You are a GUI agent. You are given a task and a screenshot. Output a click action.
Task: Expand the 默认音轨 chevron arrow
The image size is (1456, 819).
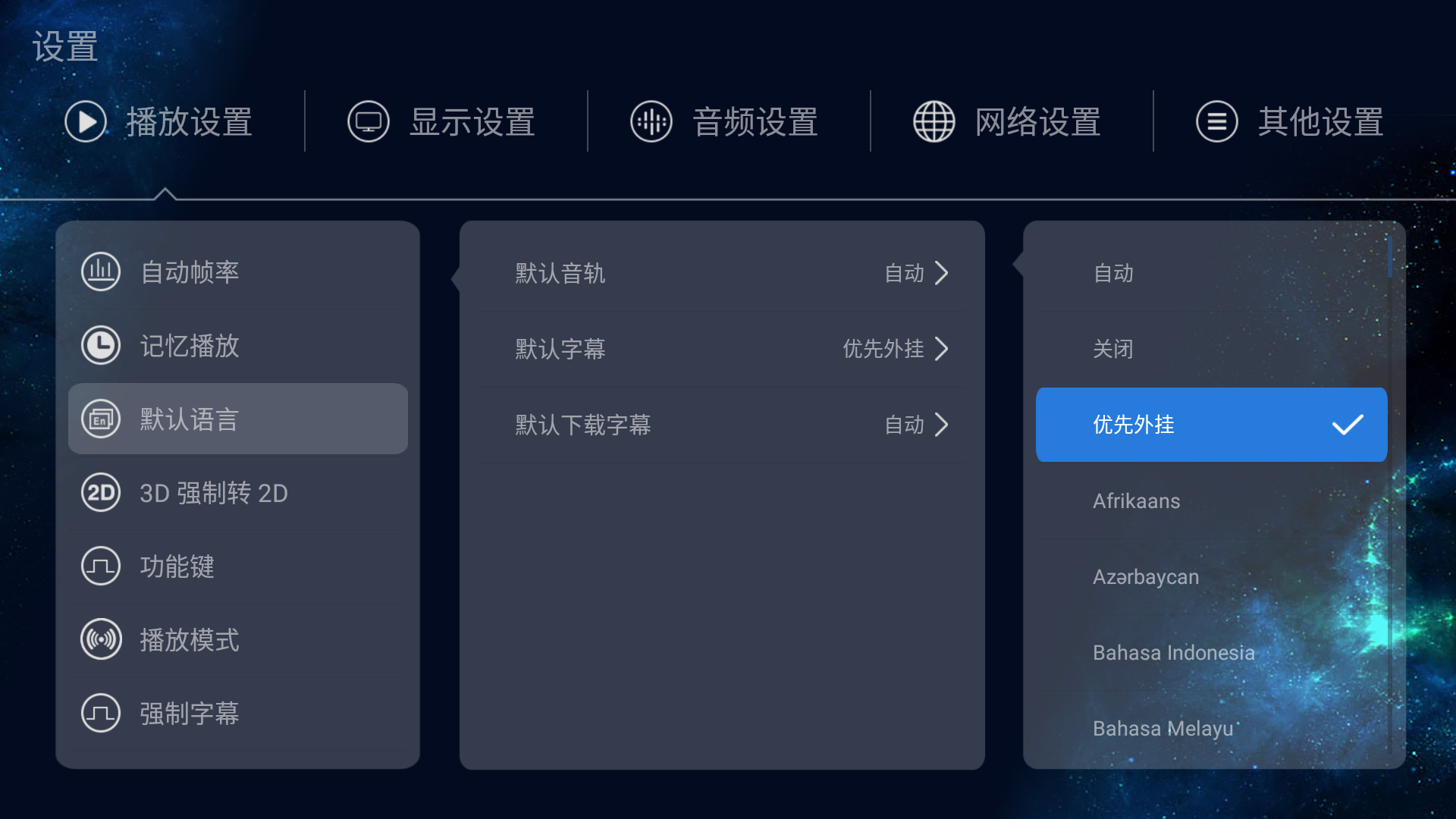pos(942,273)
